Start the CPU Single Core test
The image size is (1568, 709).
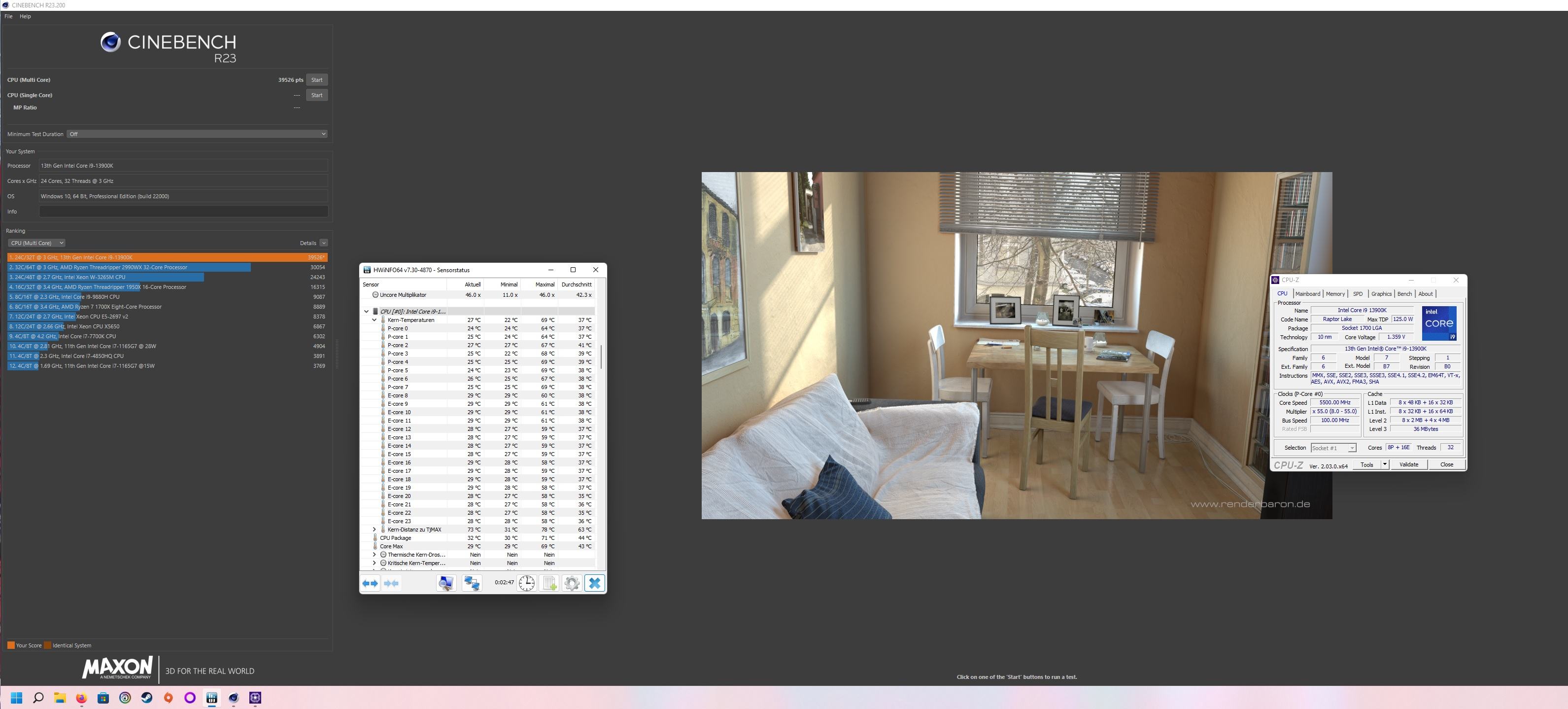[x=316, y=95]
